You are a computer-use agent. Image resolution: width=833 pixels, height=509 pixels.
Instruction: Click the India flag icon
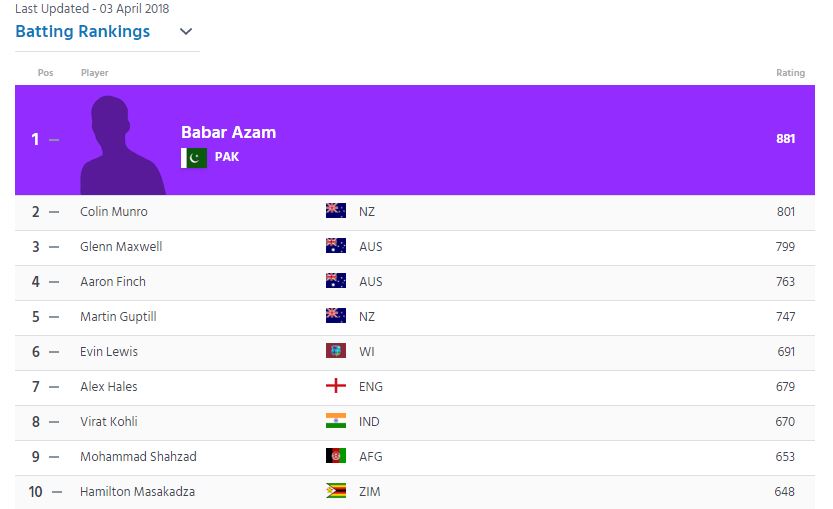tap(336, 421)
